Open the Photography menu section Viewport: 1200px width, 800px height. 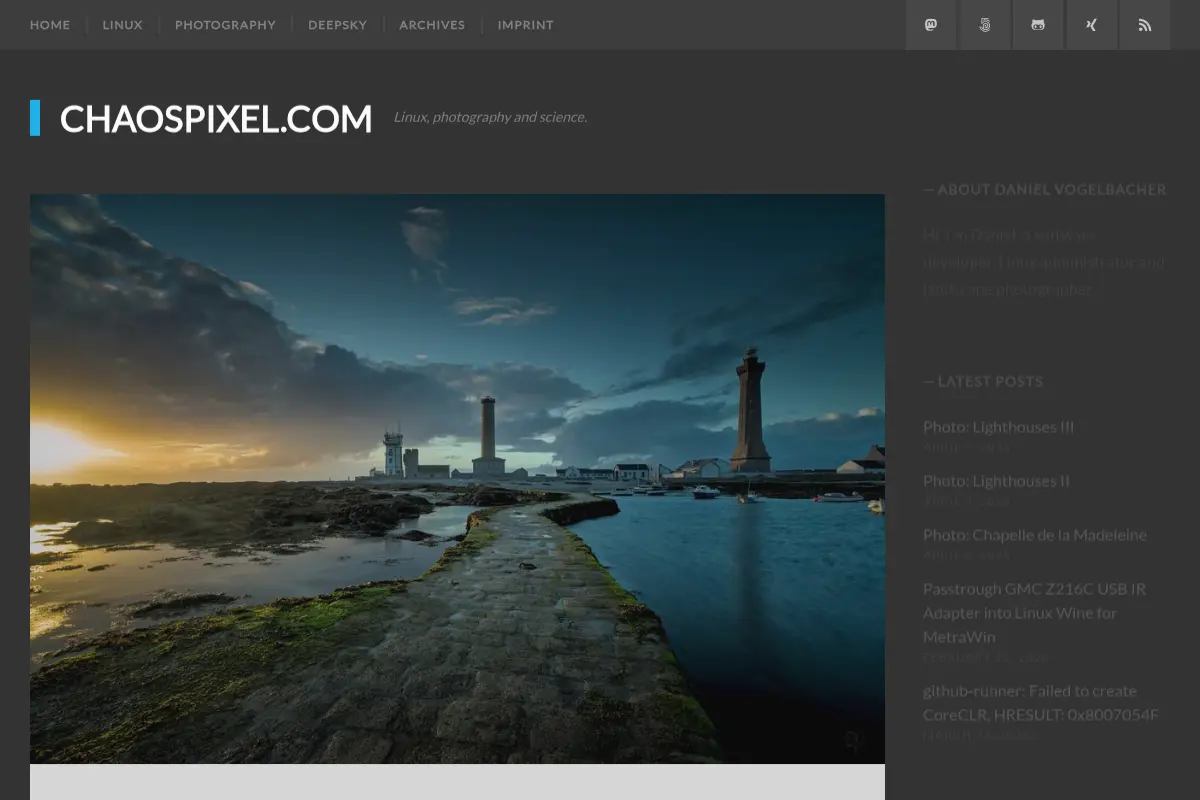(x=225, y=25)
